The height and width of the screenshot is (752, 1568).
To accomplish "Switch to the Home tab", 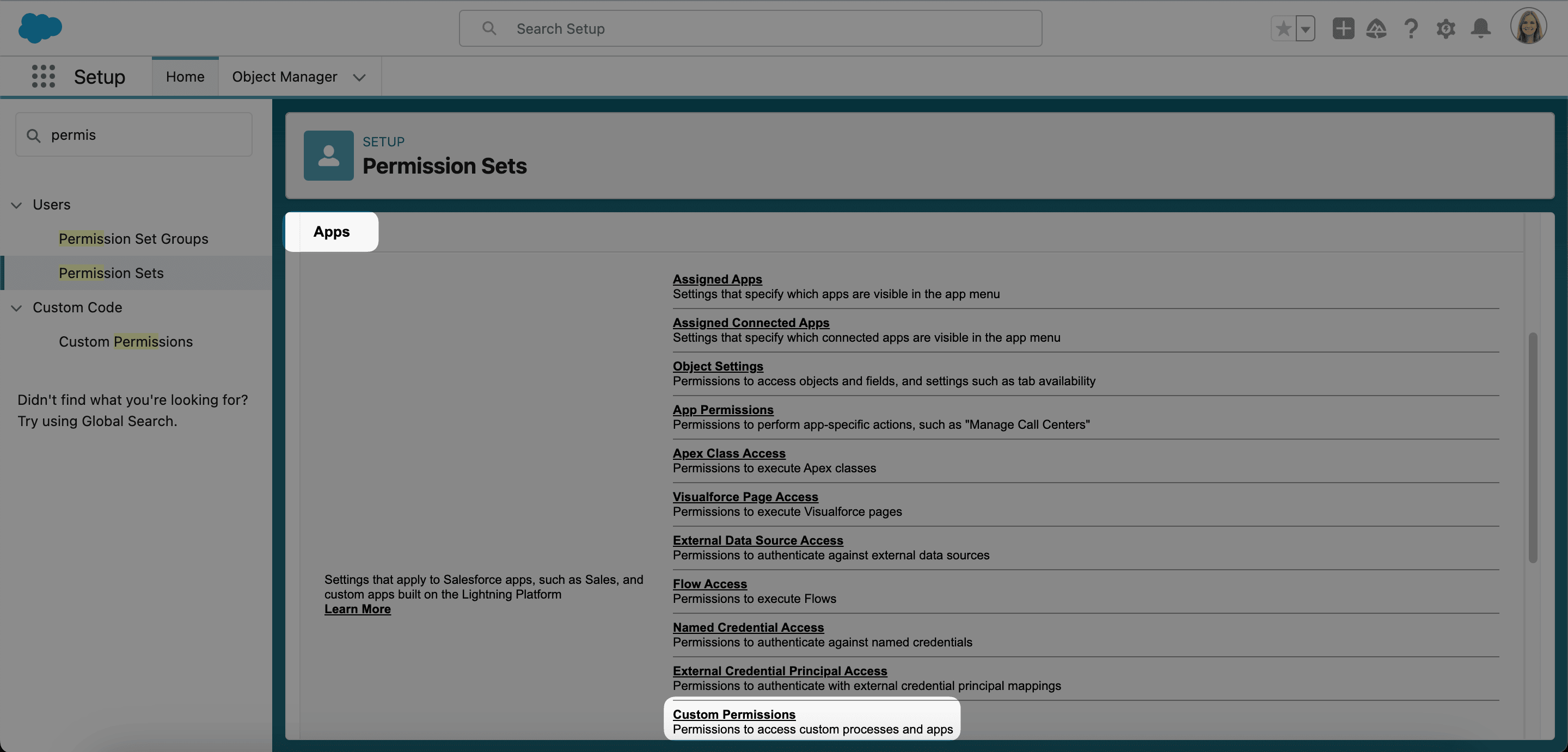I will pos(185,77).
